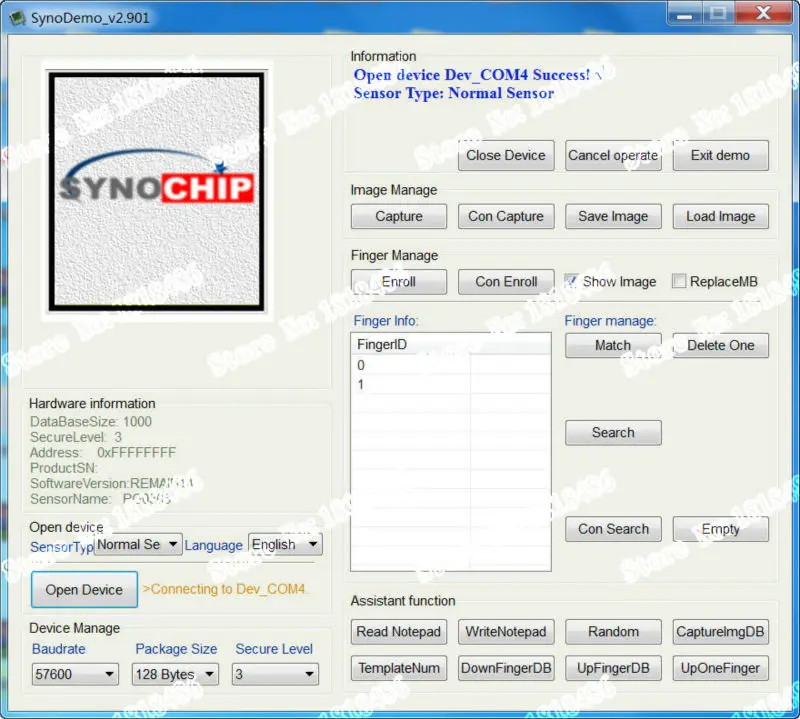800x719 pixels.
Task: Start Con Search
Action: (x=613, y=529)
